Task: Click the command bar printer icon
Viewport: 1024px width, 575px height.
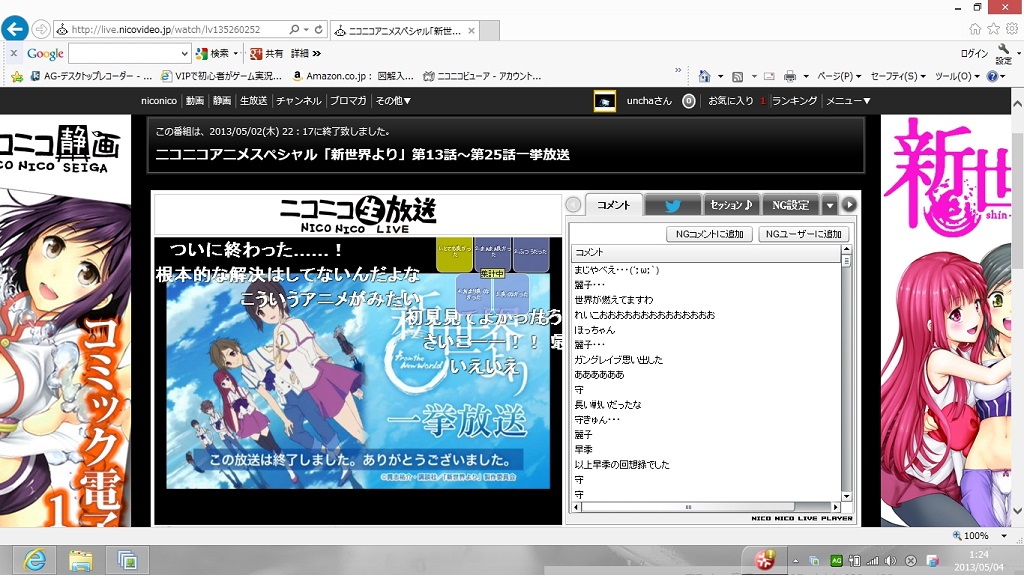Action: 790,76
